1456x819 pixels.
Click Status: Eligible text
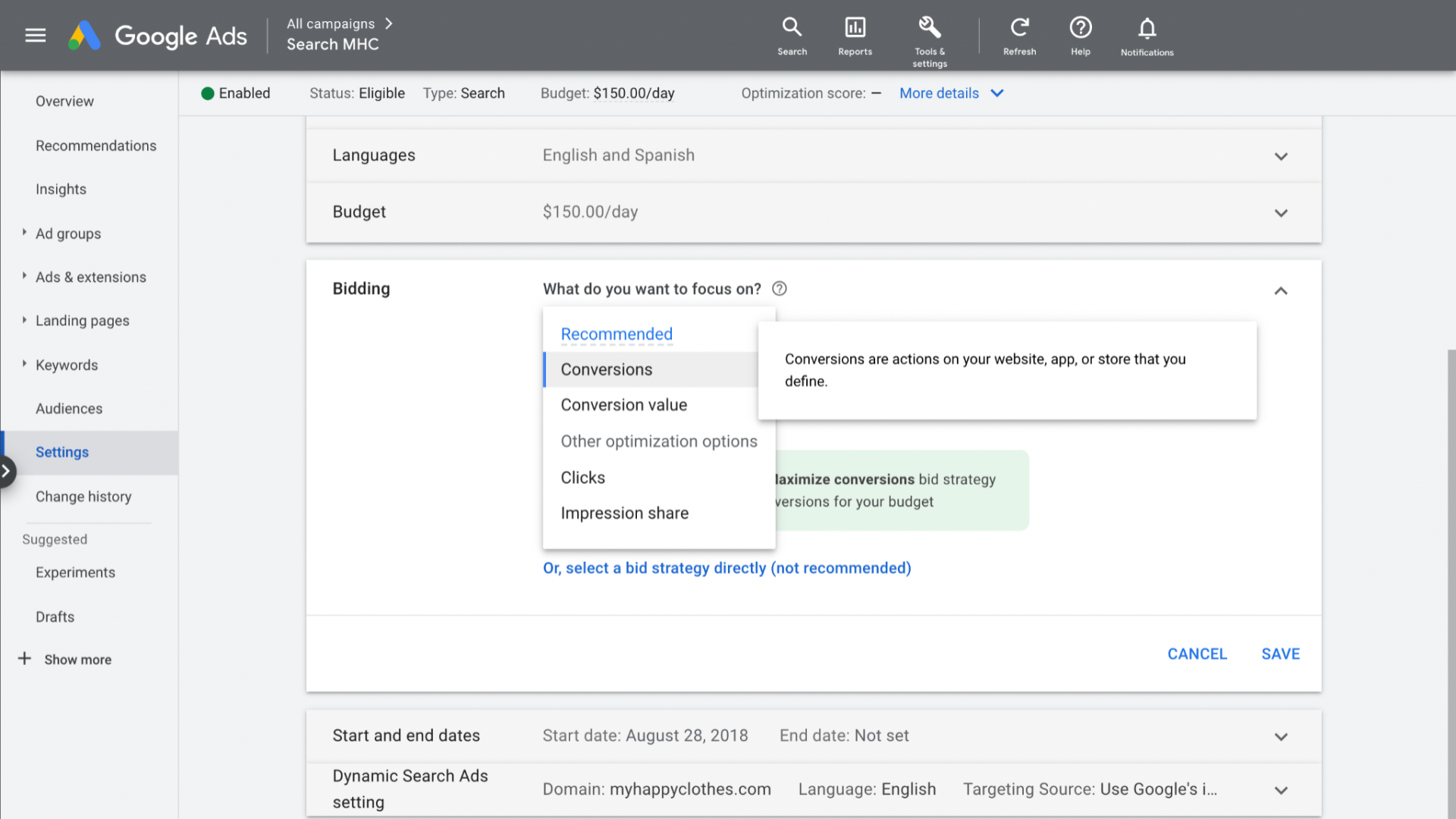[x=356, y=93]
